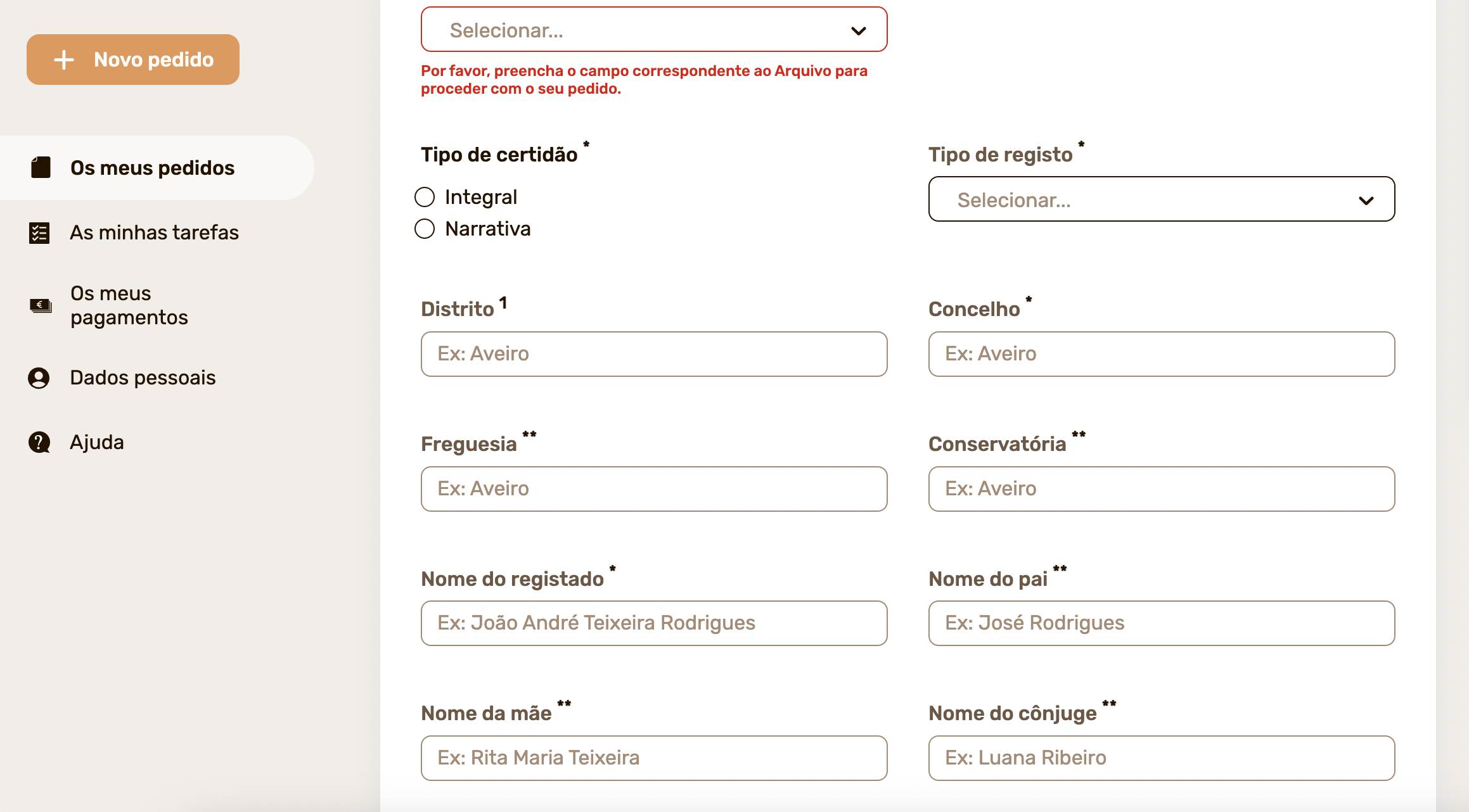Screen dimensions: 1469x812
Task: Click the Dados pessoais user icon
Action: click(x=39, y=378)
